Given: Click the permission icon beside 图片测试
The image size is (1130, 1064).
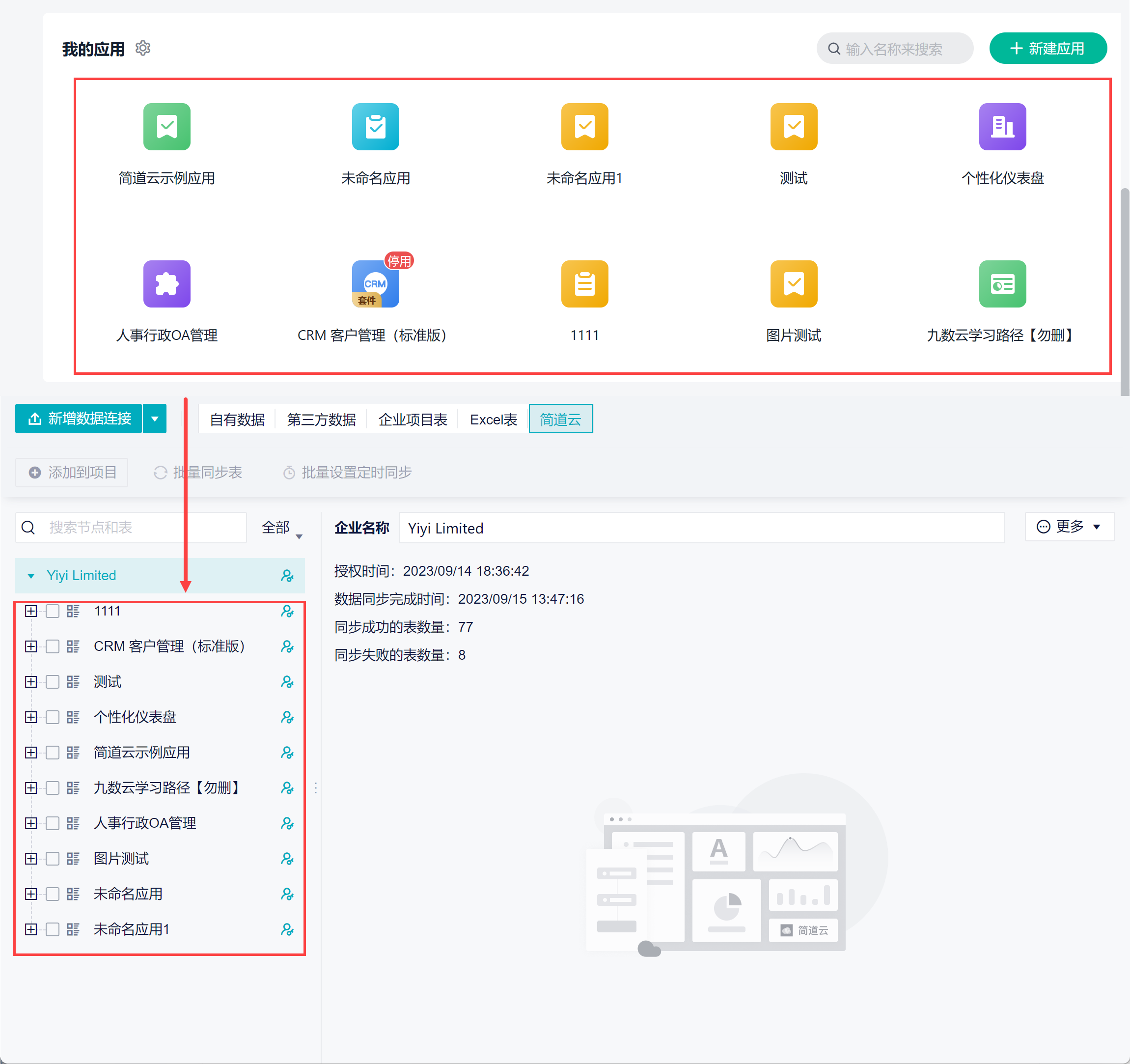Looking at the screenshot, I should (x=287, y=858).
